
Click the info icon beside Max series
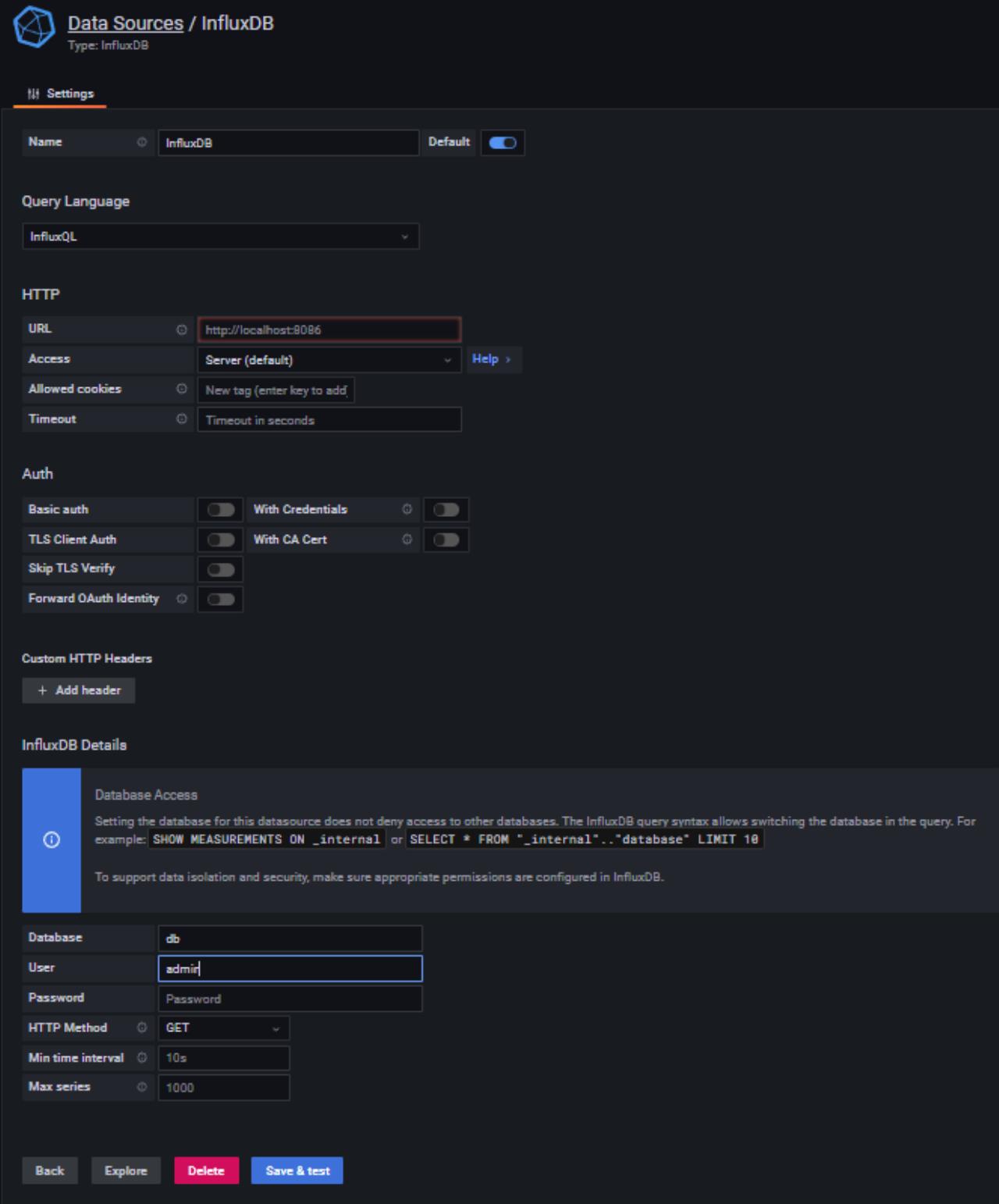pyautogui.click(x=142, y=1087)
